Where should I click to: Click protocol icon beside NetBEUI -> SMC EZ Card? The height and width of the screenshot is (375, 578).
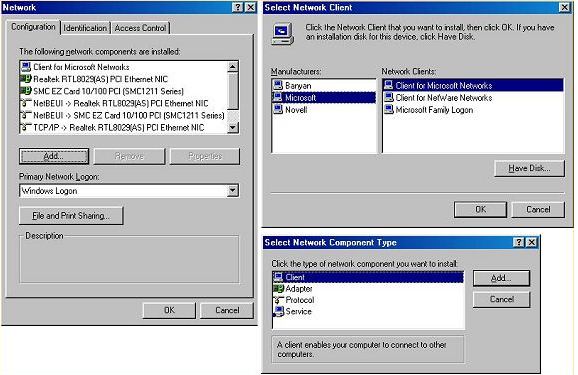click(x=26, y=115)
